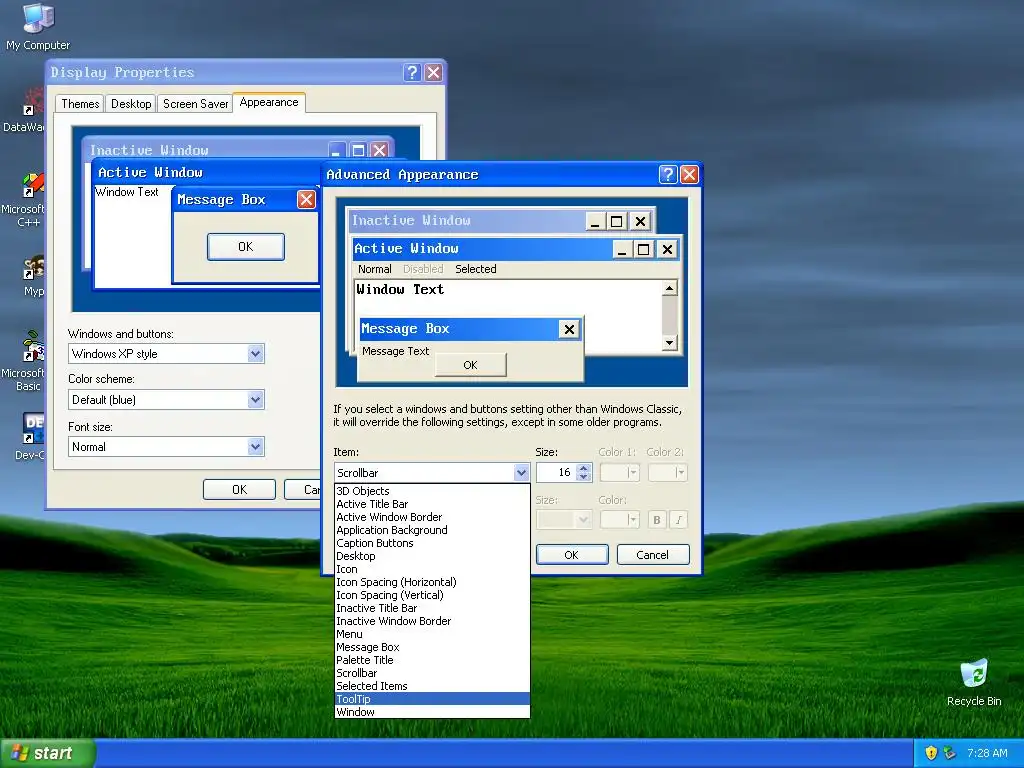The image size is (1024, 768).
Task: Click Normal menu item in preview
Action: click(374, 269)
